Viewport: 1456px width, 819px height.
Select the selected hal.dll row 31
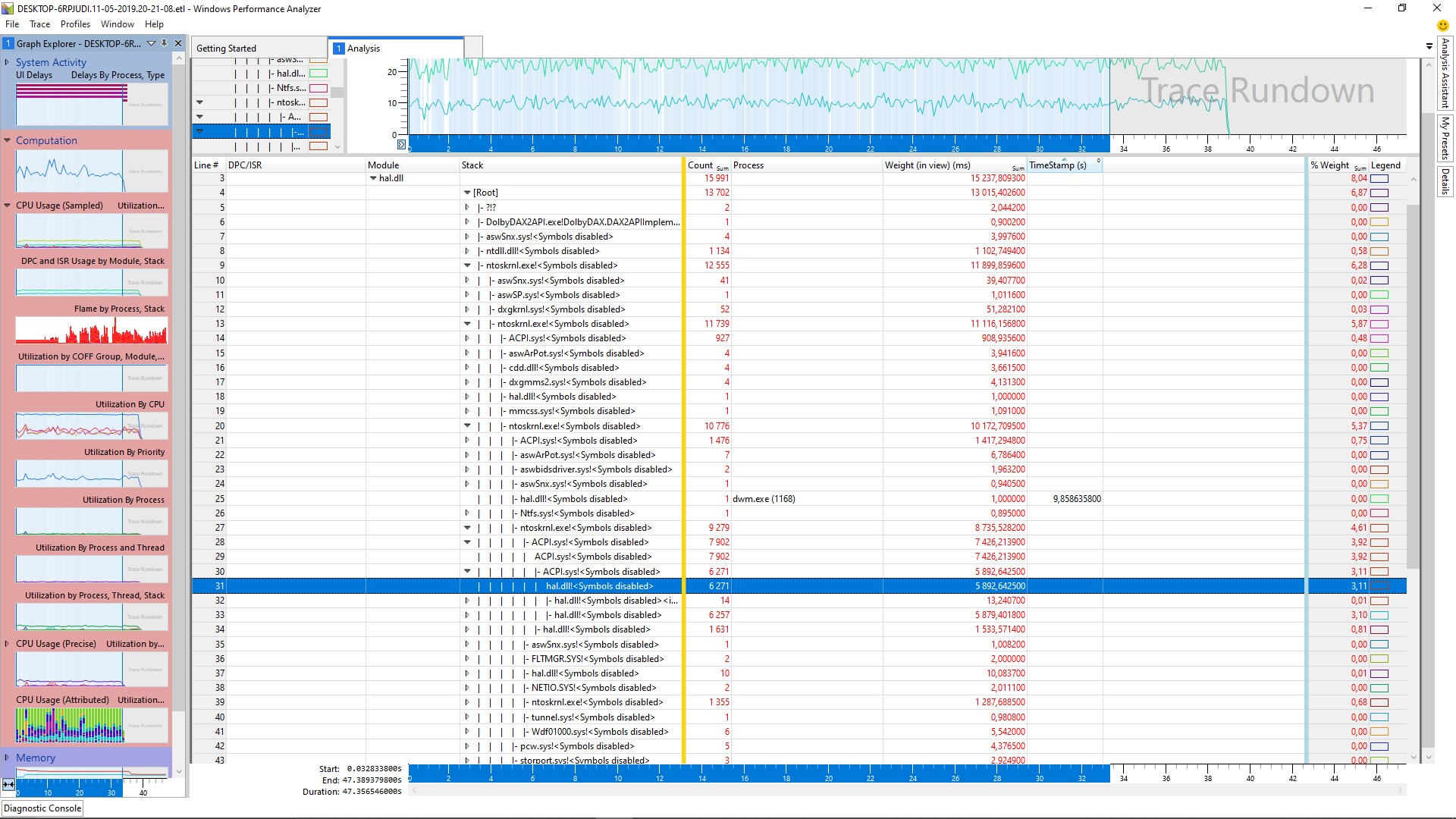799,586
